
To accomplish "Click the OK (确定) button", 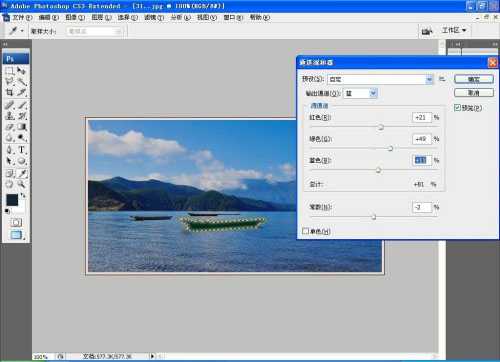I will (474, 79).
